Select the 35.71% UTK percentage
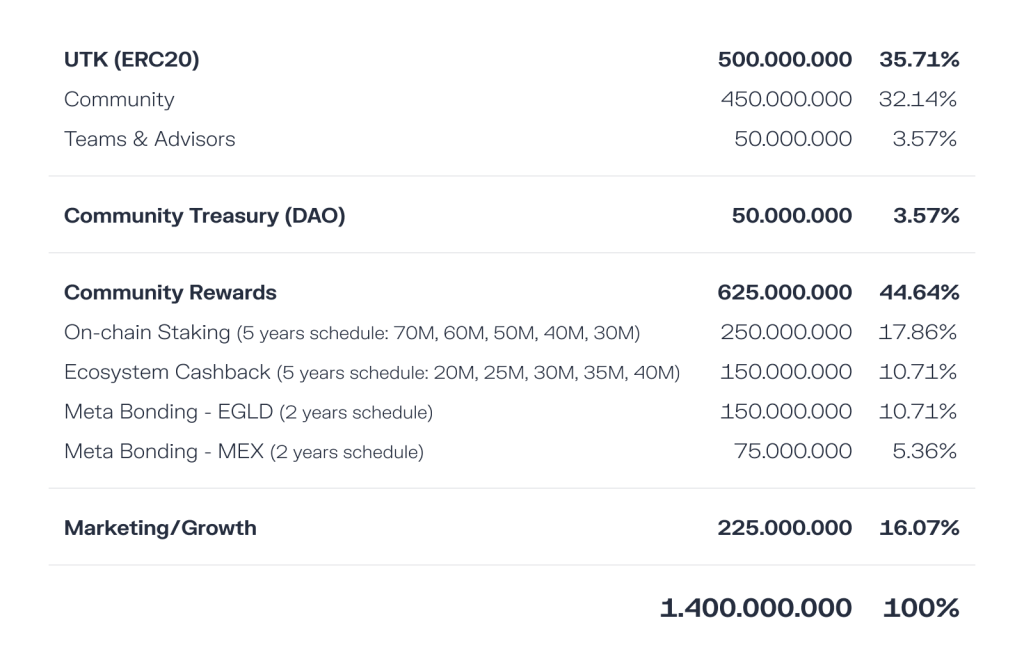This screenshot has height=668, width=1024. click(919, 60)
